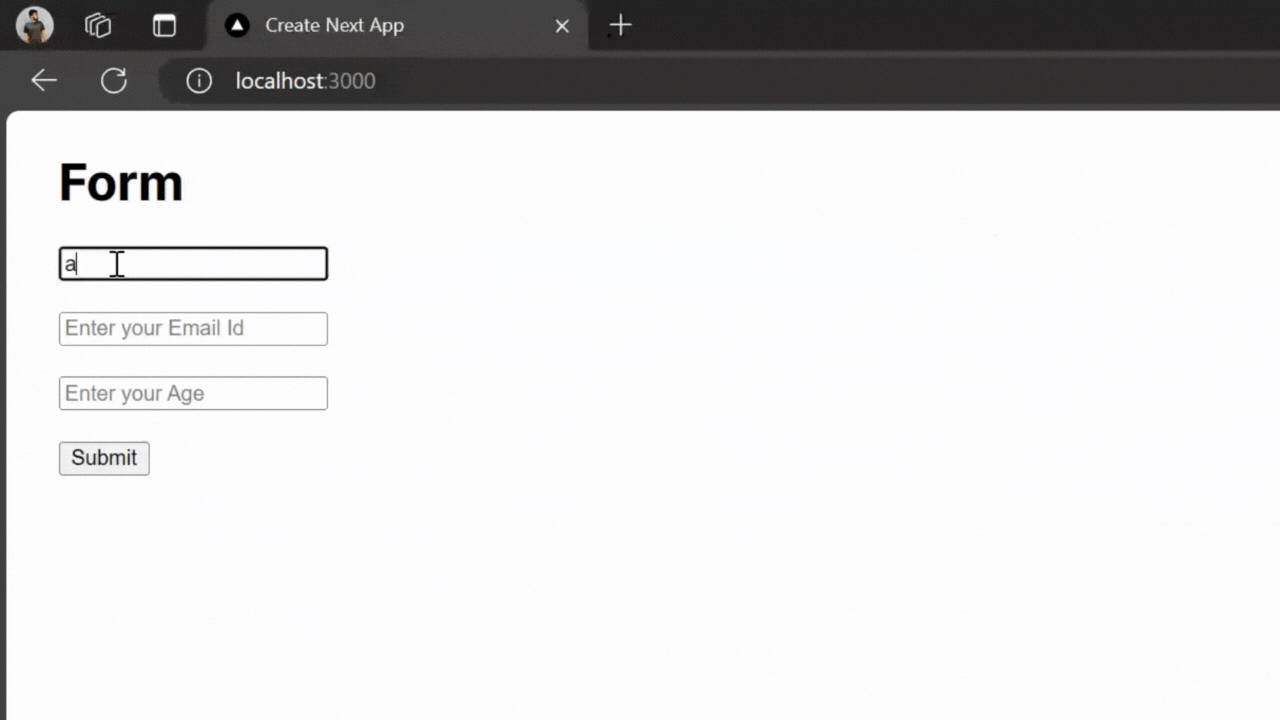Focus the Enter your Email Id field
The image size is (1280, 720).
[x=193, y=328]
